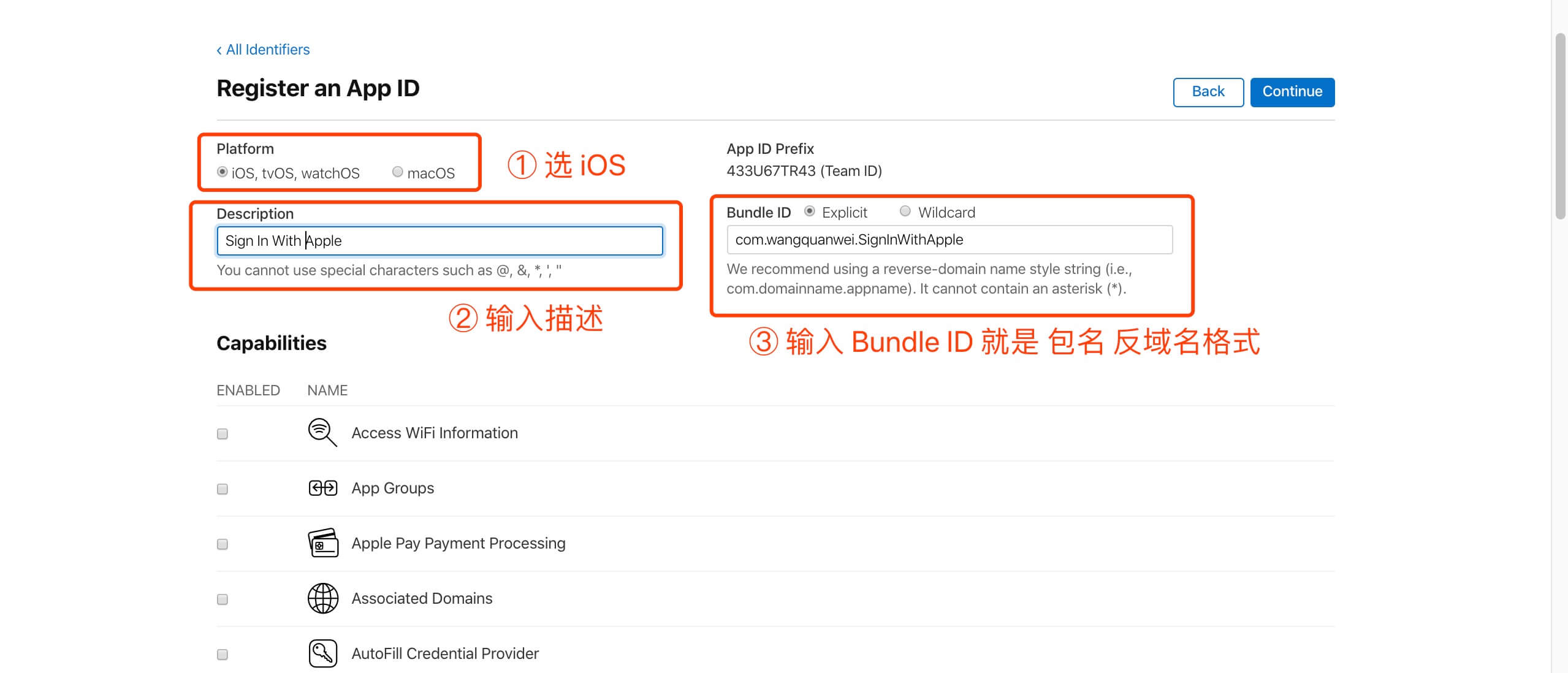Screen dimensions: 1568x673
Task: Enable Apple Pay Payment Processing
Action: point(221,543)
